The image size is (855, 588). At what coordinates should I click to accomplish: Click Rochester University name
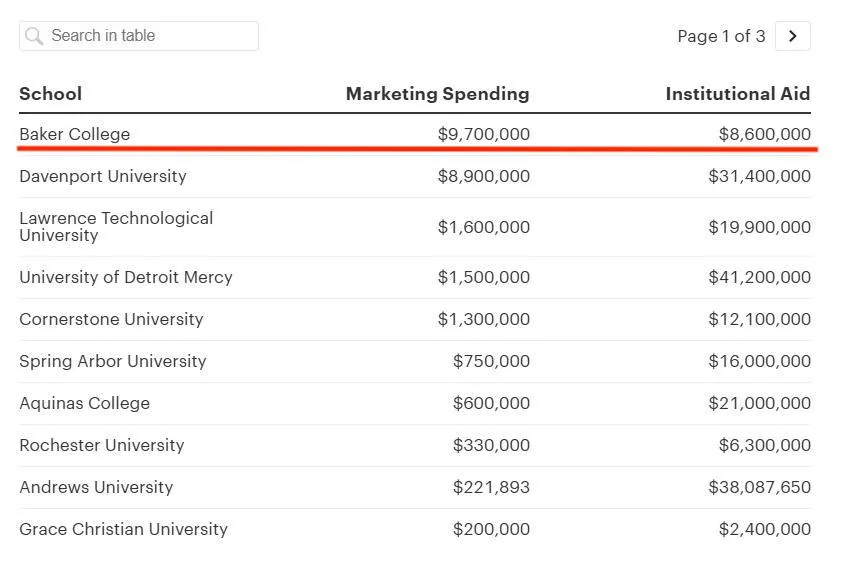coord(102,445)
